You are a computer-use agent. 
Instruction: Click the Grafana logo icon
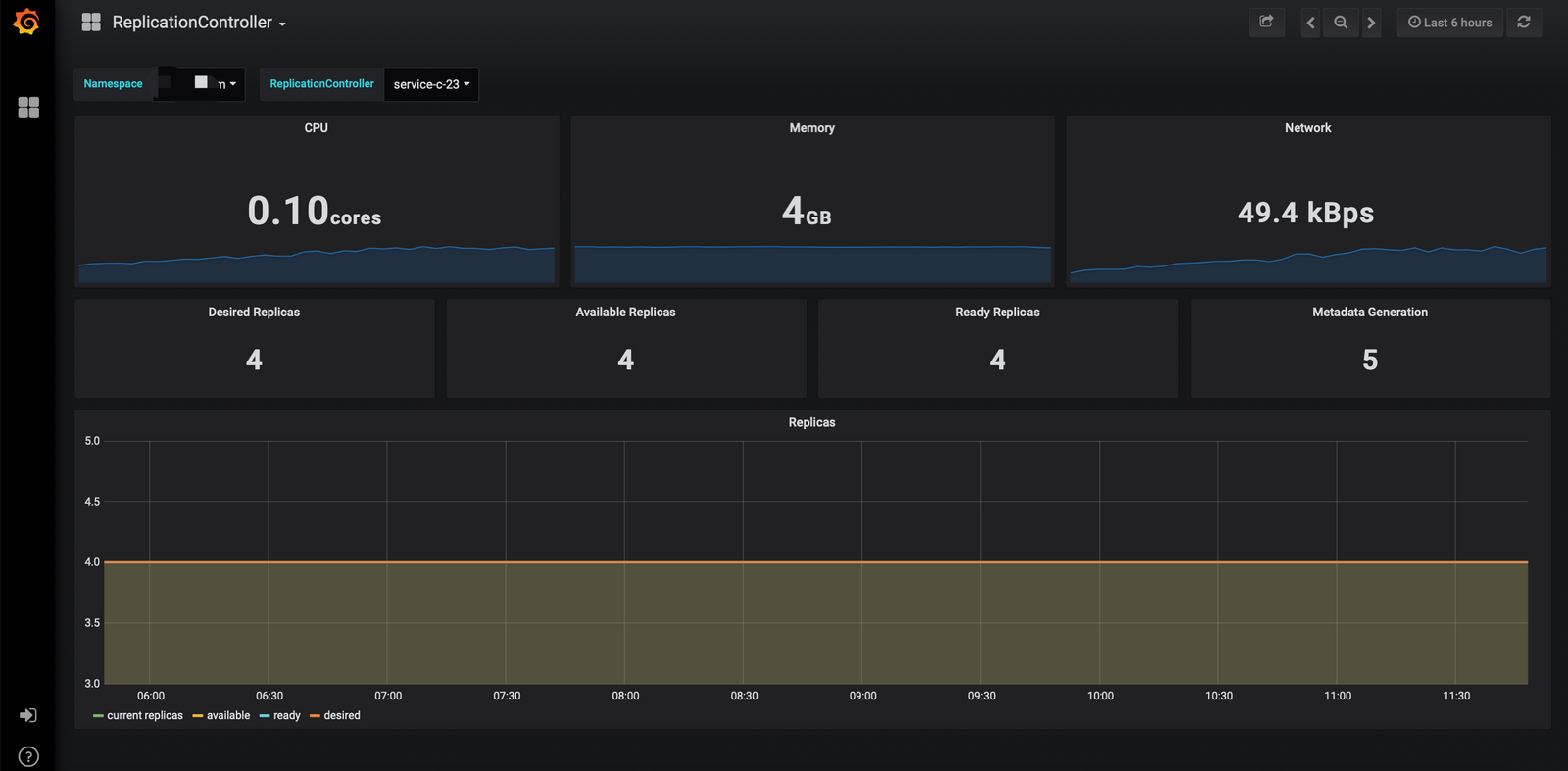point(27,22)
